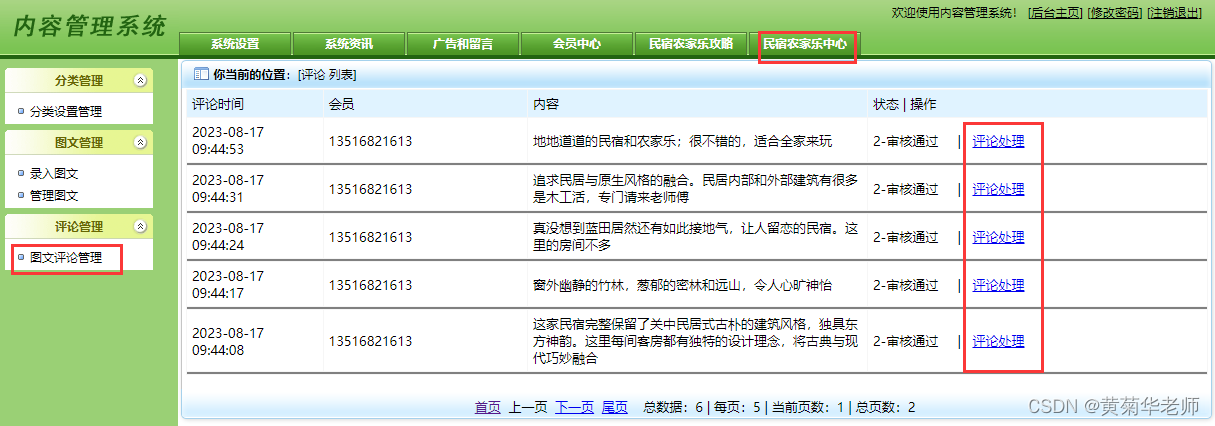Click the bullet icon beside 管理图文
Screen dimensions: 1215x426
click(x=21, y=195)
